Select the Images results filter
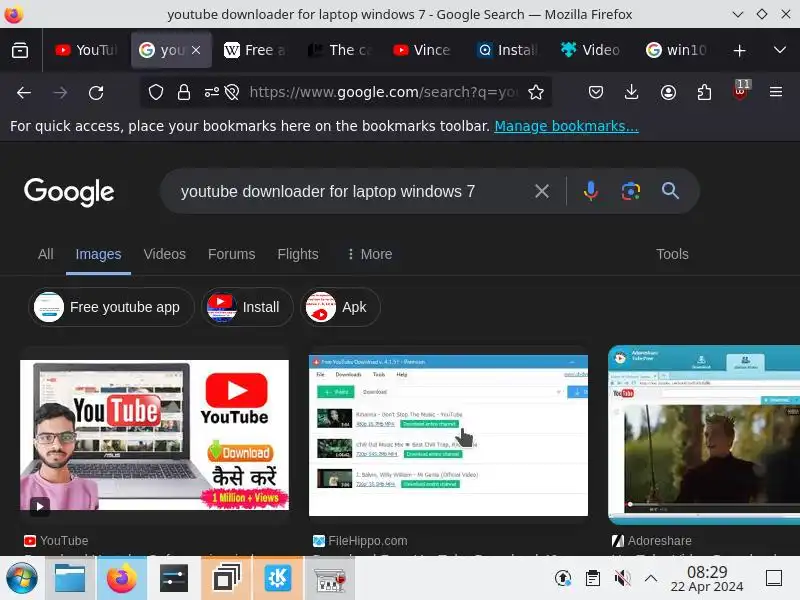 click(x=98, y=254)
